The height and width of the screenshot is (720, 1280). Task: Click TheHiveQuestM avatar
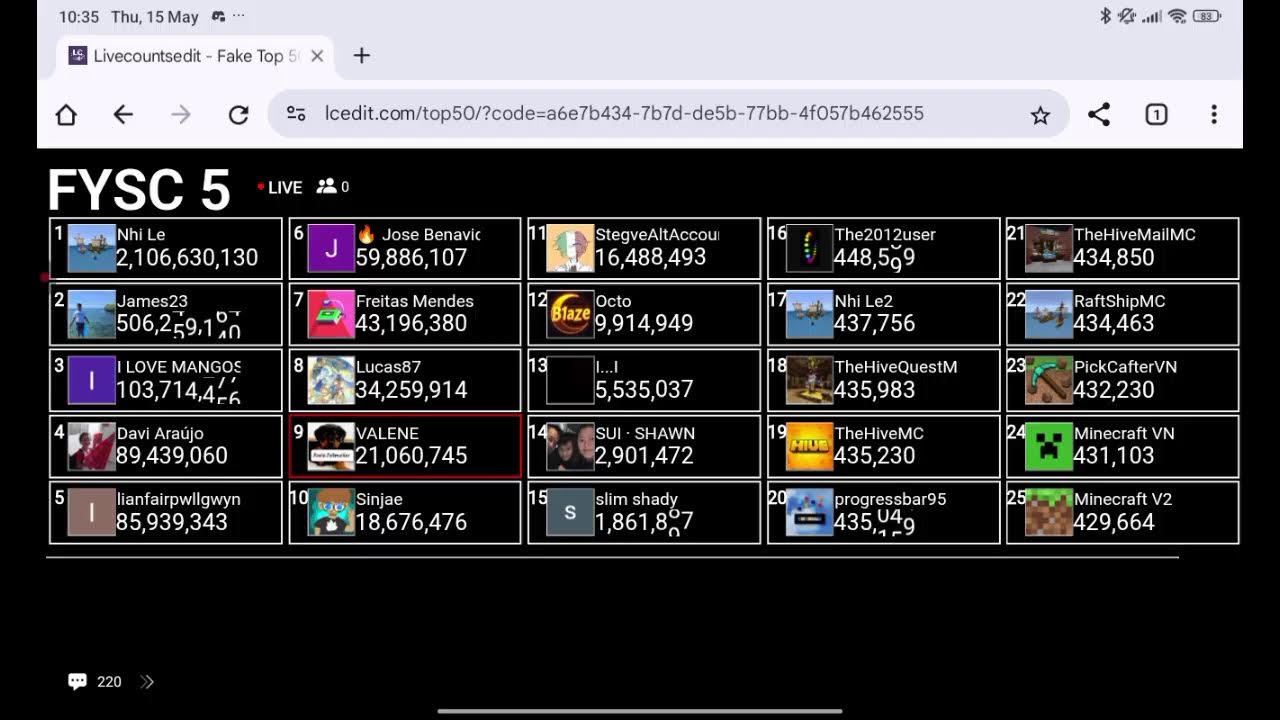[x=810, y=381]
